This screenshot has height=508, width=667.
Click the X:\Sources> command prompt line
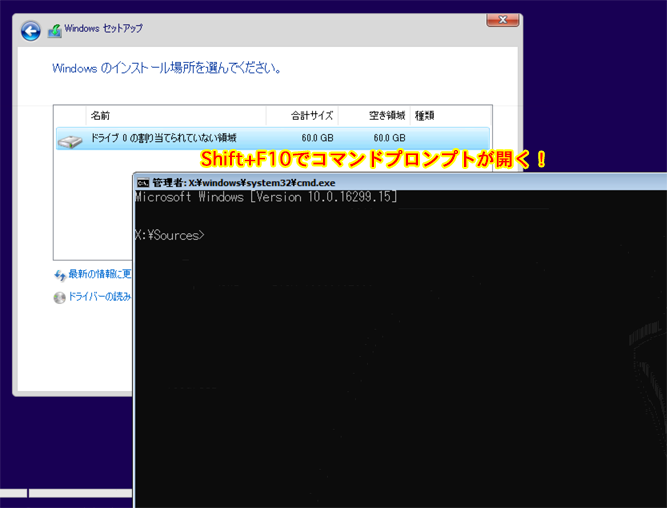(x=170, y=235)
